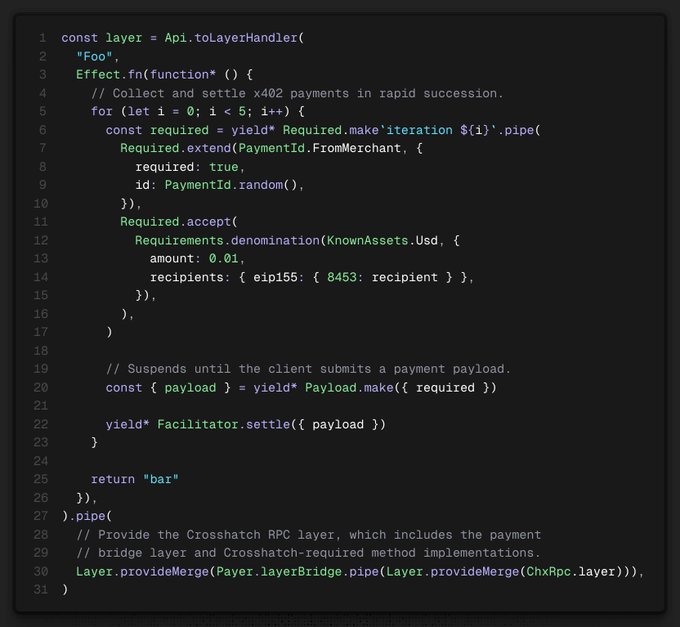Click line number 24 in the gutter
Screen dimensions: 680x627
(41, 461)
